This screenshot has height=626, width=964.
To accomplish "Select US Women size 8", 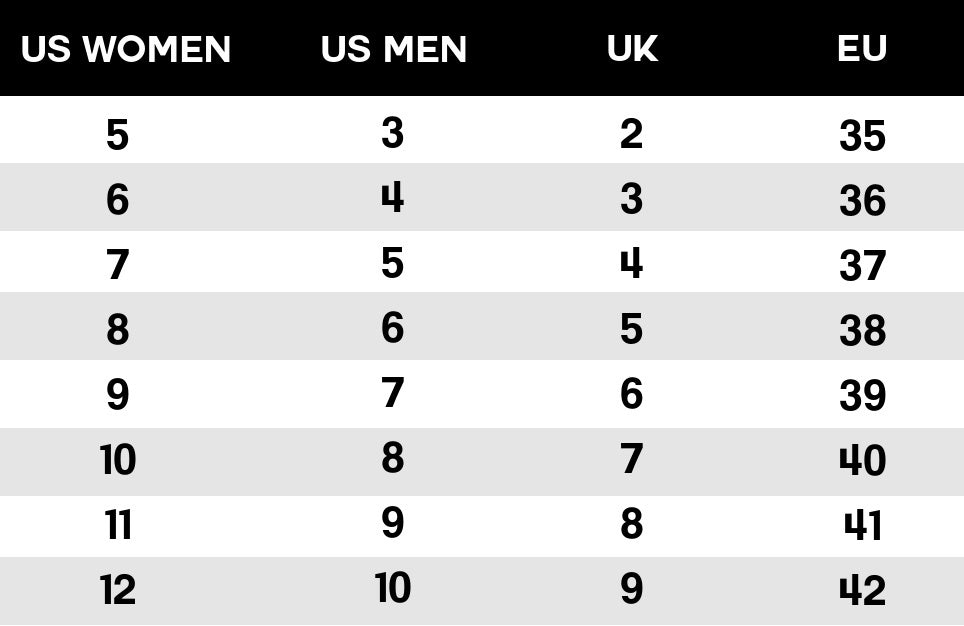I will [x=118, y=330].
